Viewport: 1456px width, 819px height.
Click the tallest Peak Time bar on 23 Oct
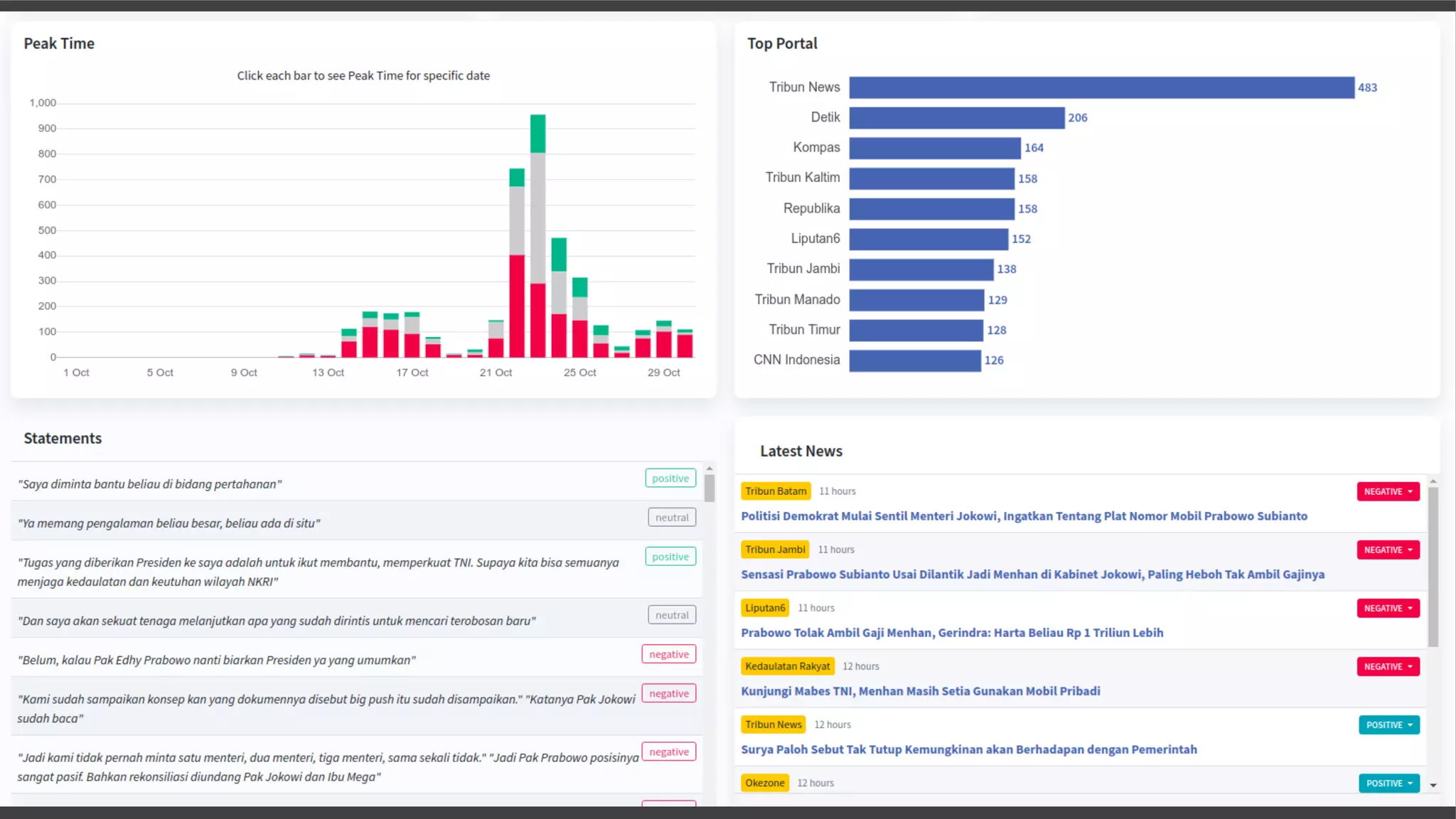click(x=537, y=235)
